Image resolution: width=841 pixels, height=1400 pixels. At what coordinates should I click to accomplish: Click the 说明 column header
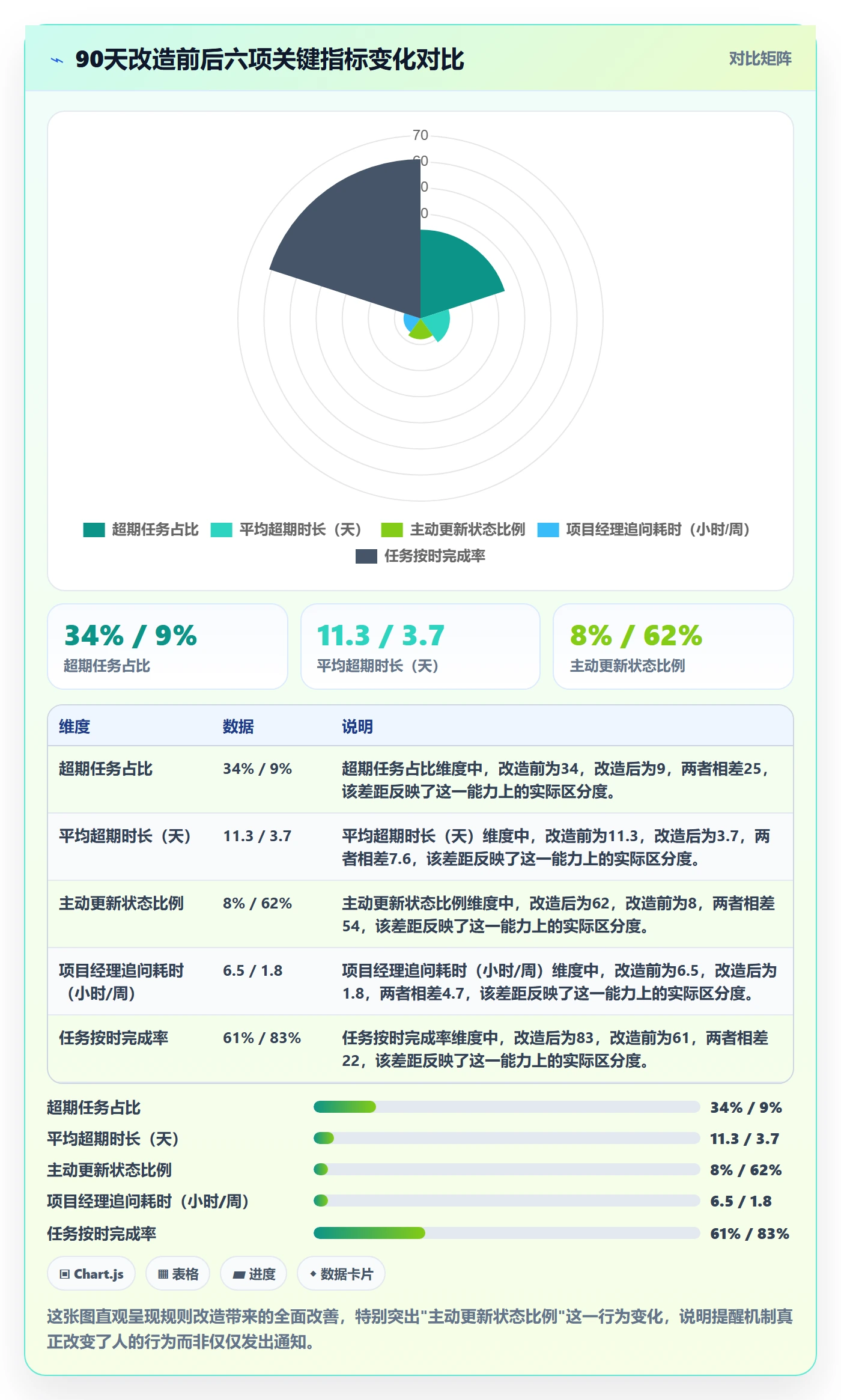(x=357, y=727)
